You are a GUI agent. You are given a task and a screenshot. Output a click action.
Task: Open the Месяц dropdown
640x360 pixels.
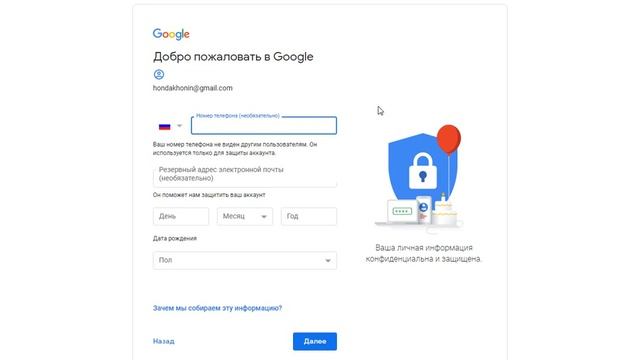click(245, 216)
